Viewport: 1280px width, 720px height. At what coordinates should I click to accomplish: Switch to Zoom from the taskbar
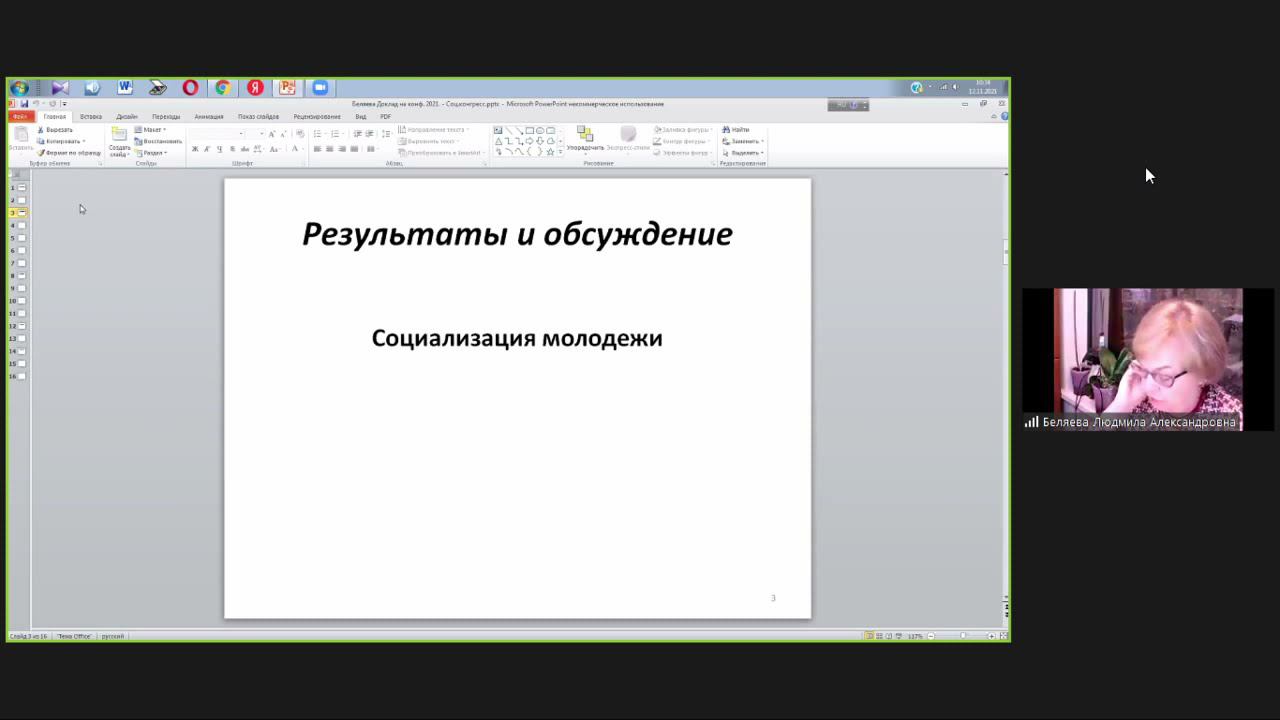(x=320, y=88)
